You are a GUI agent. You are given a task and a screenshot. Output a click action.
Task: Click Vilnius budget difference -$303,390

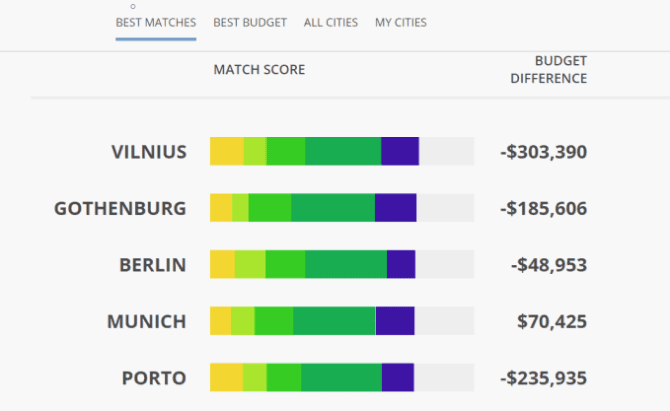[x=543, y=153]
